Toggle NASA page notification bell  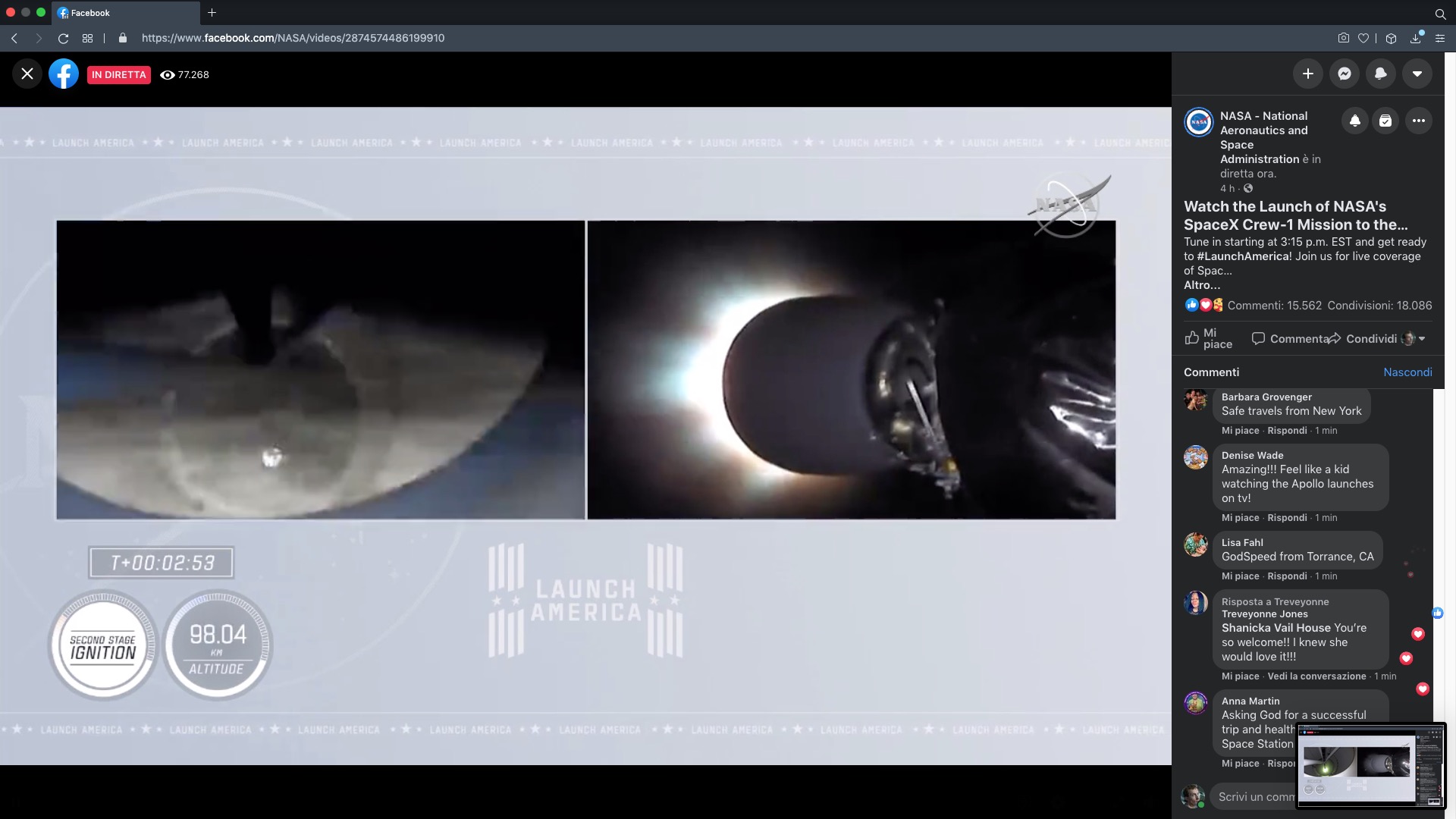[1355, 121]
